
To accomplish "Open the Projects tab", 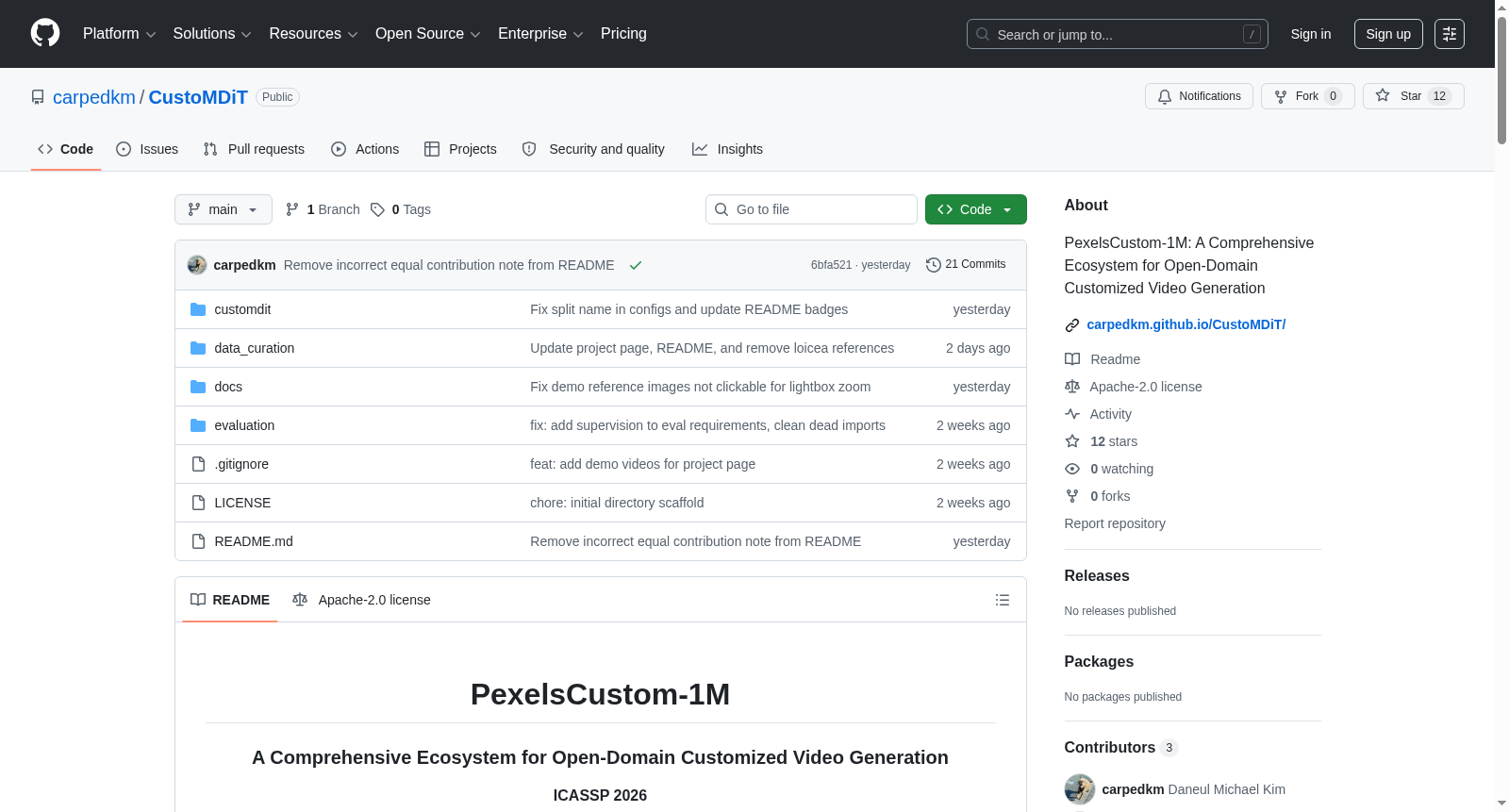I will [460, 149].
